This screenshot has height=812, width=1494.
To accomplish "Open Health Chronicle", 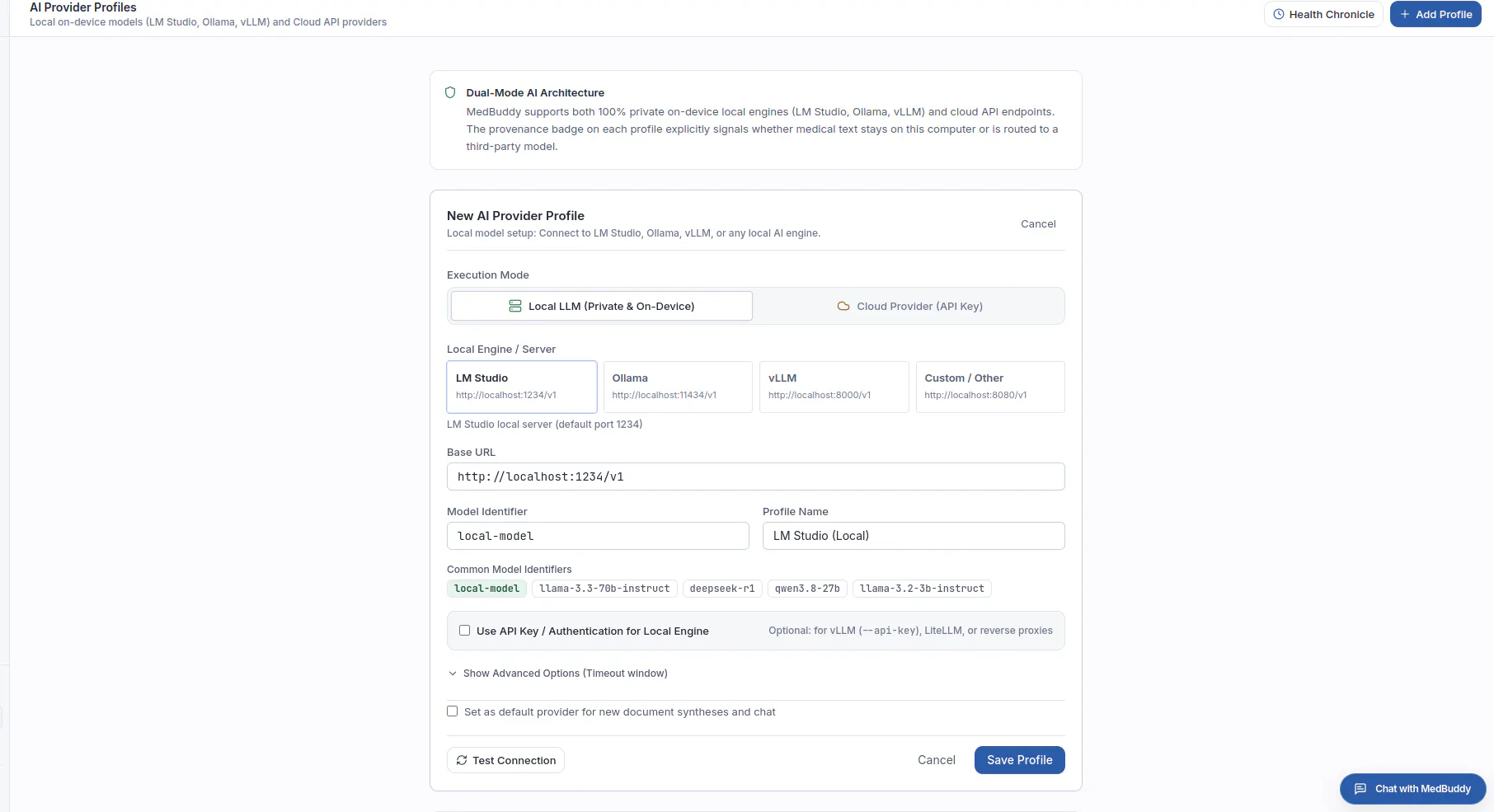I will point(1323,14).
